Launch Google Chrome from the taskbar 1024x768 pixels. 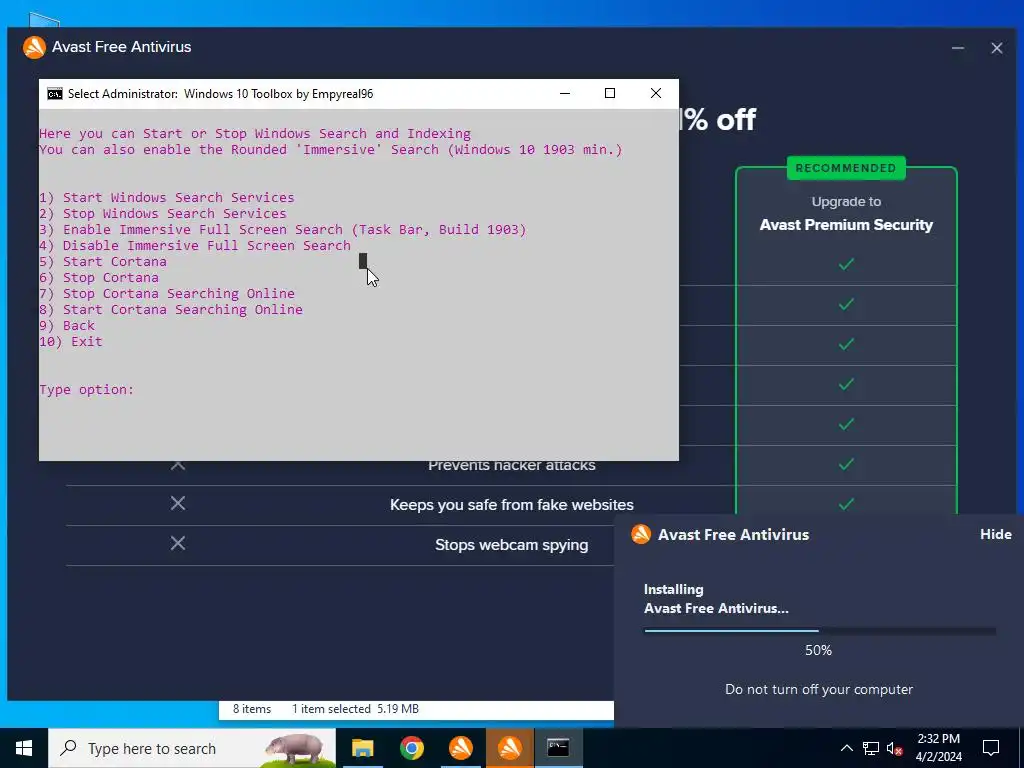[411, 748]
